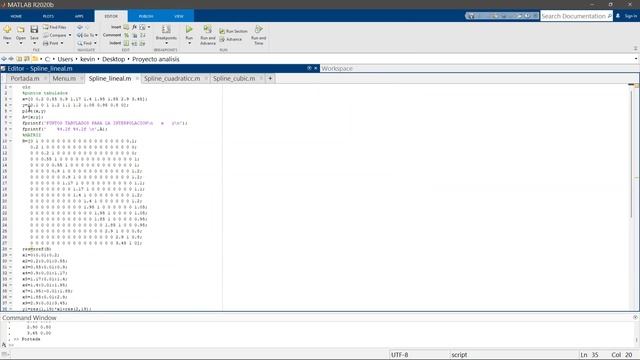Switch to the HOME ribbon tab
The width and height of the screenshot is (640, 360).
point(16,16)
